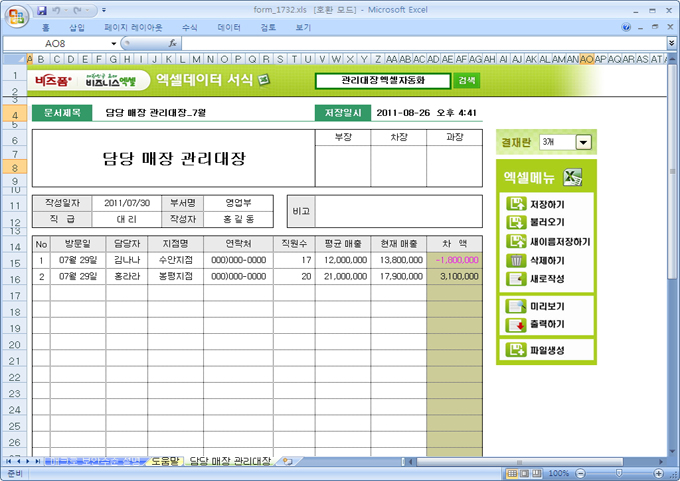Click the Office button orb
This screenshot has width=680, height=481.
pyautogui.click(x=16, y=16)
